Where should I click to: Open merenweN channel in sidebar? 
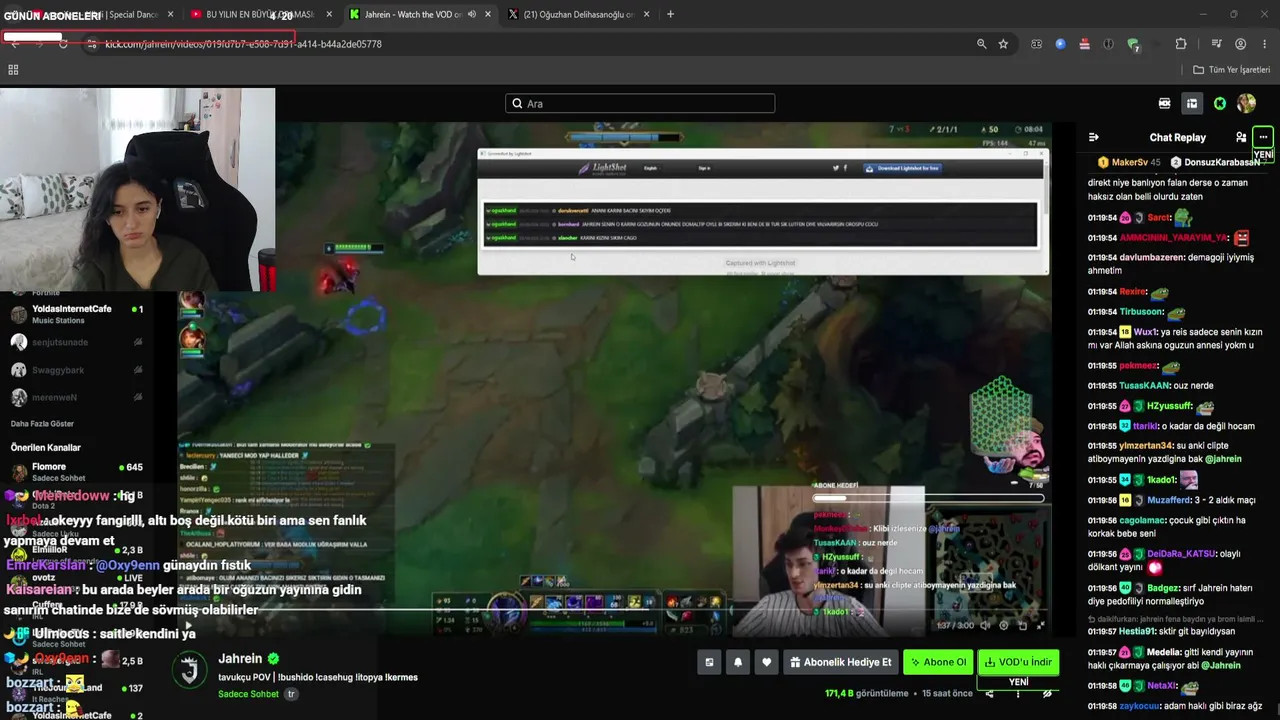tap(78, 397)
